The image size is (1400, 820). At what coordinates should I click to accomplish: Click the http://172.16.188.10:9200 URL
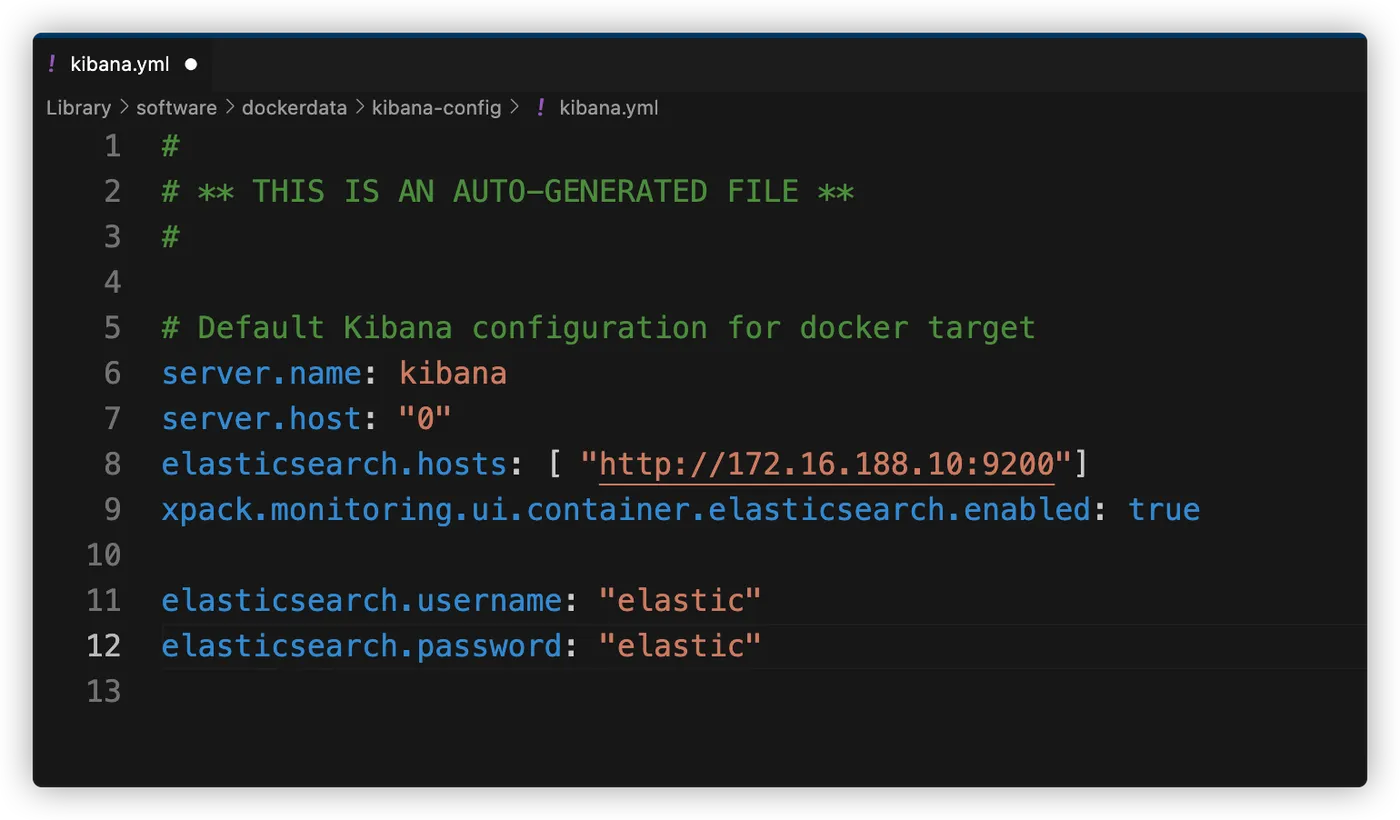(x=827, y=464)
